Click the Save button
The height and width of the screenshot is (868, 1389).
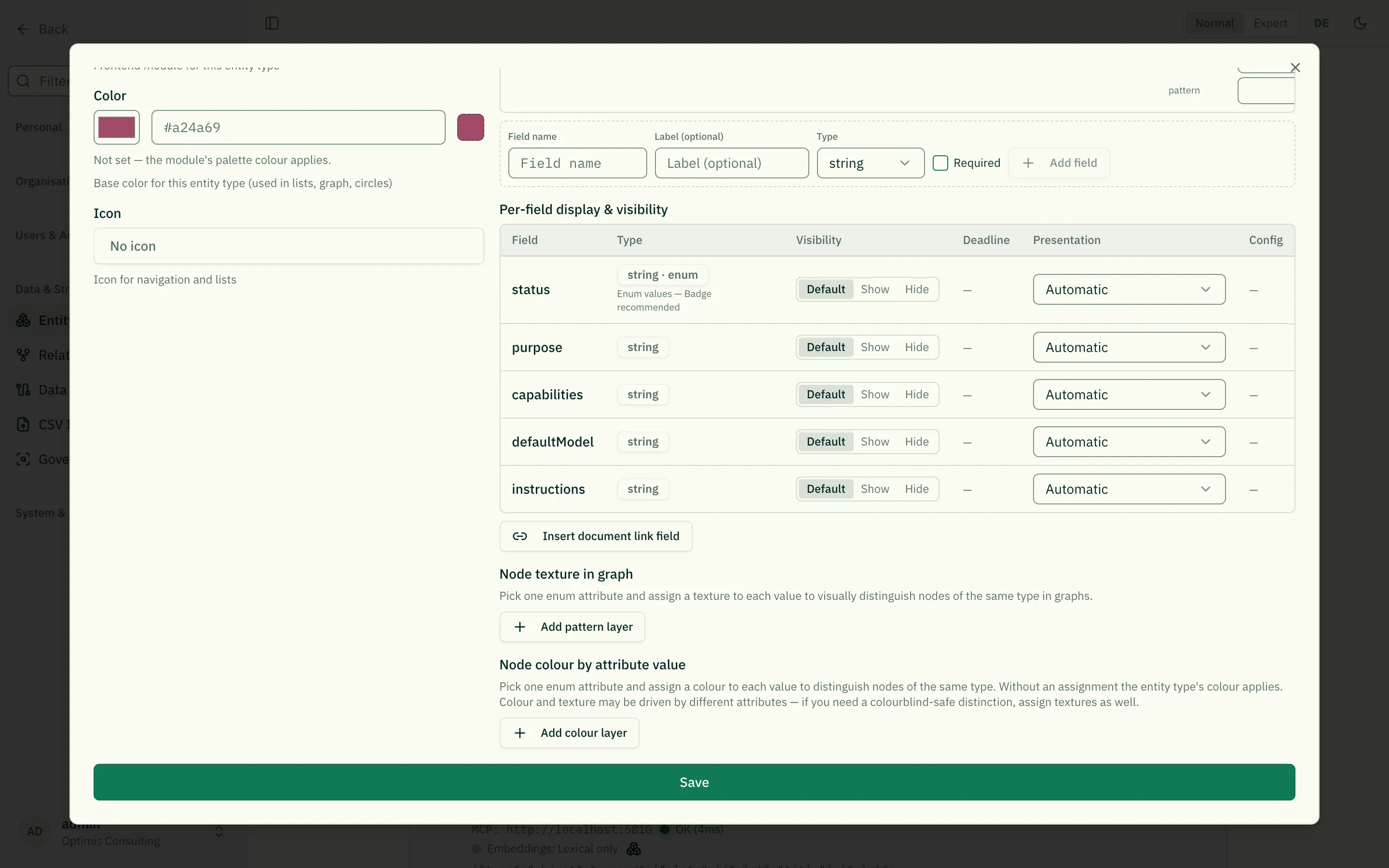694,782
